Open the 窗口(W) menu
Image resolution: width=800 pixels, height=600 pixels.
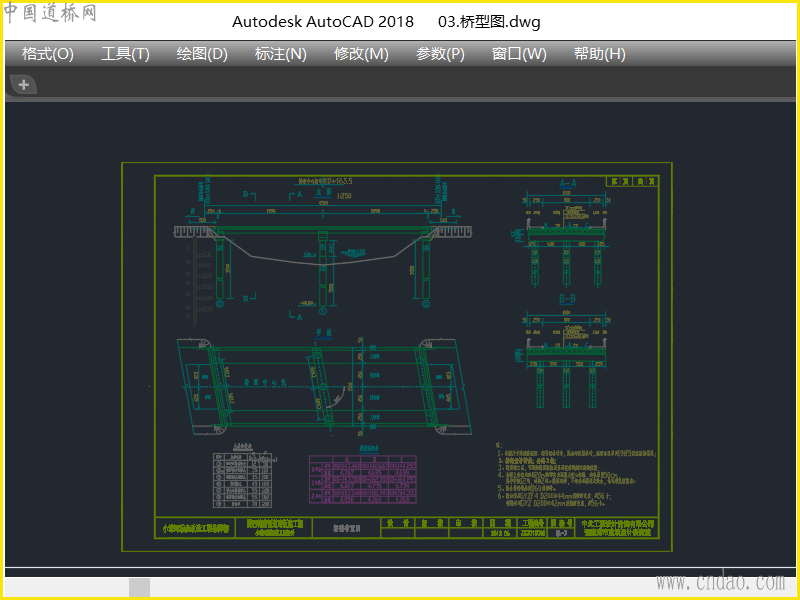point(519,54)
